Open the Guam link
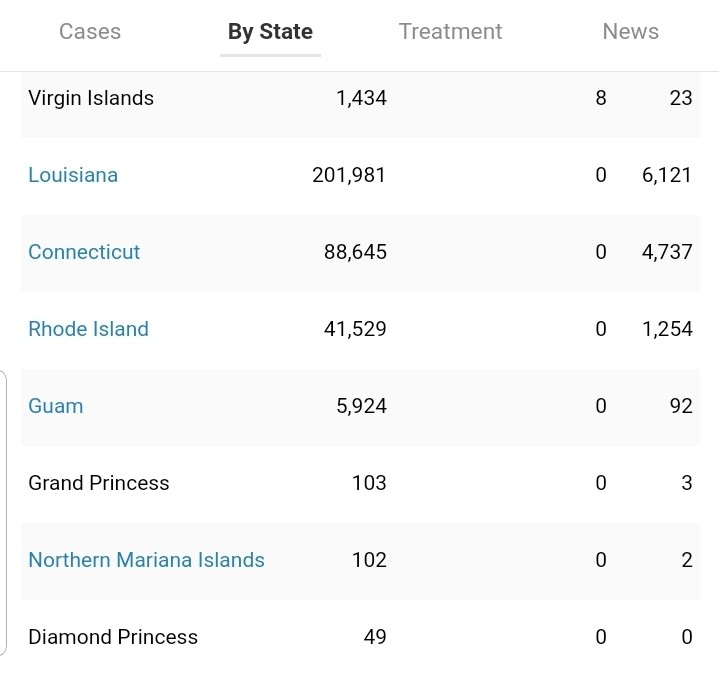719x691 pixels. 56,406
